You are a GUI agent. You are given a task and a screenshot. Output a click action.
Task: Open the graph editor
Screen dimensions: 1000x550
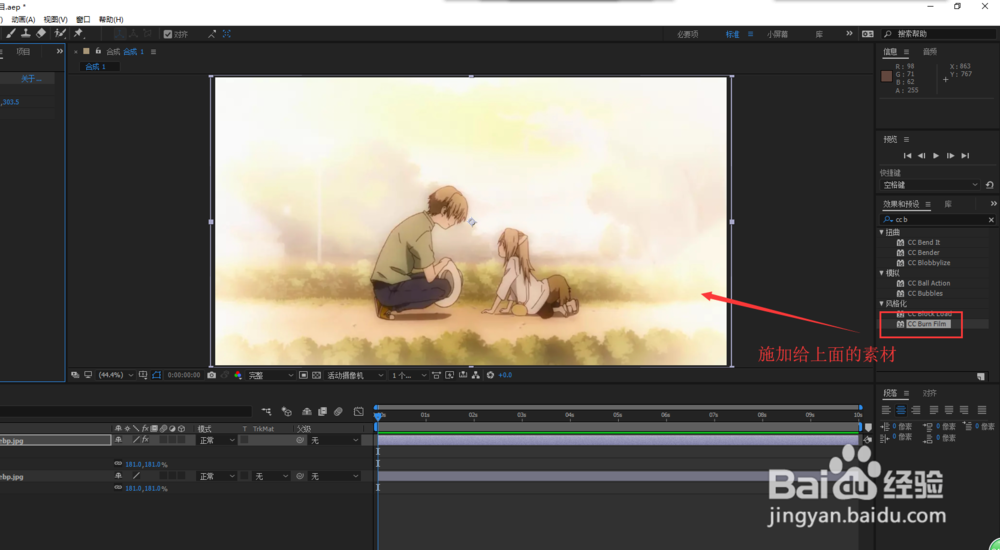358,412
